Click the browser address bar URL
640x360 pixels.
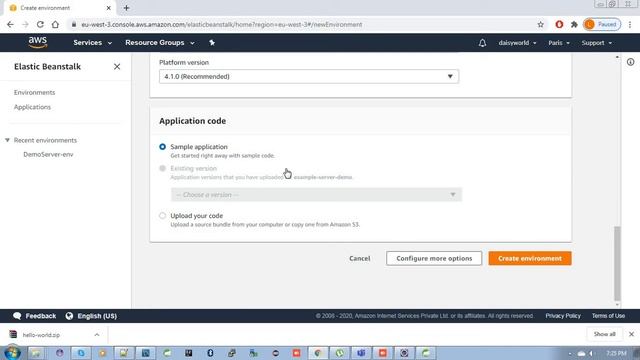point(222,24)
